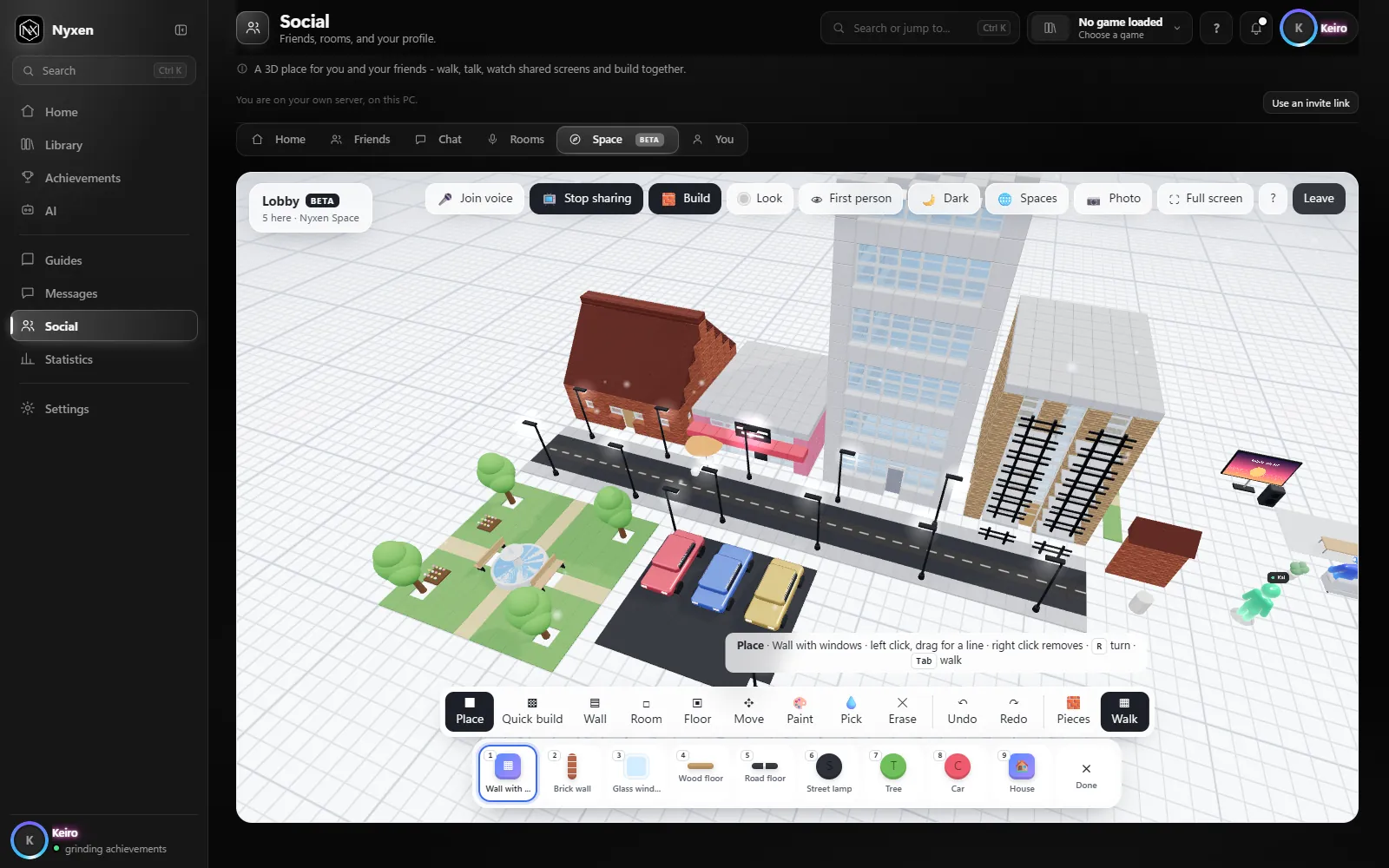Screen dimensions: 1389x868
Task: Toggle Dark mode for the space
Action: point(945,199)
